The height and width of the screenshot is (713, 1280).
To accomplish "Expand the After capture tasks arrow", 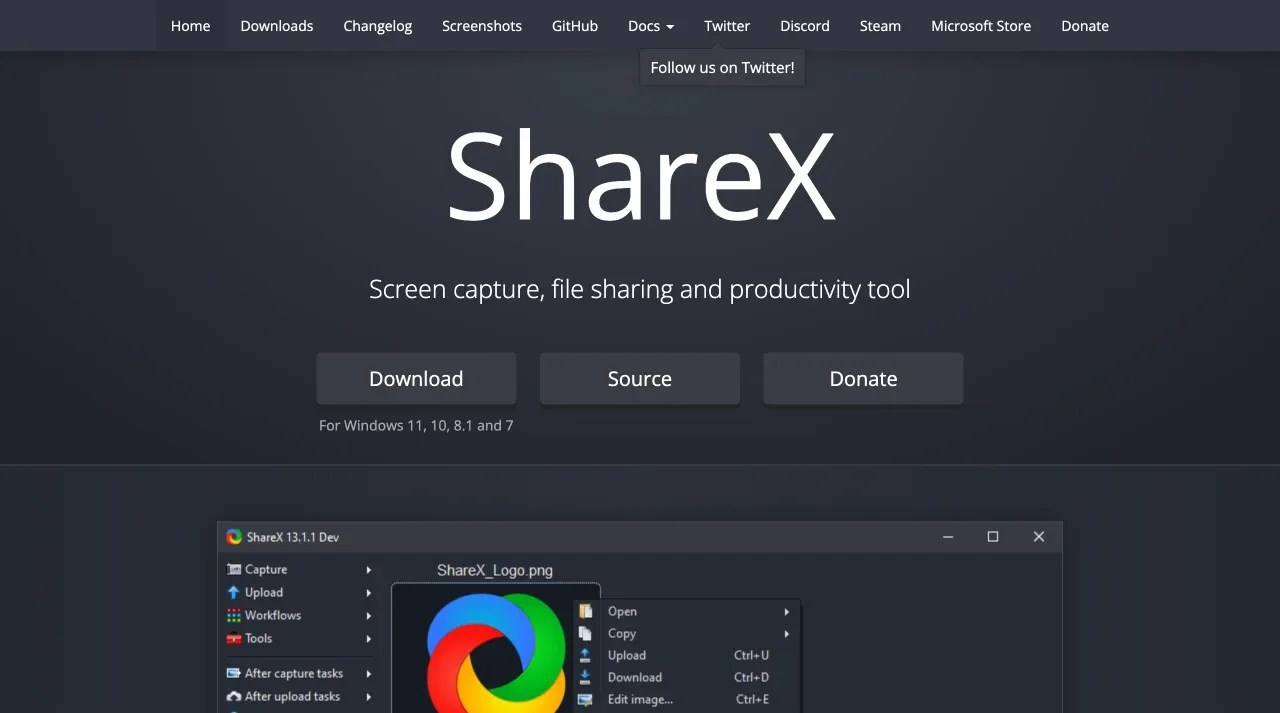I will [x=368, y=673].
